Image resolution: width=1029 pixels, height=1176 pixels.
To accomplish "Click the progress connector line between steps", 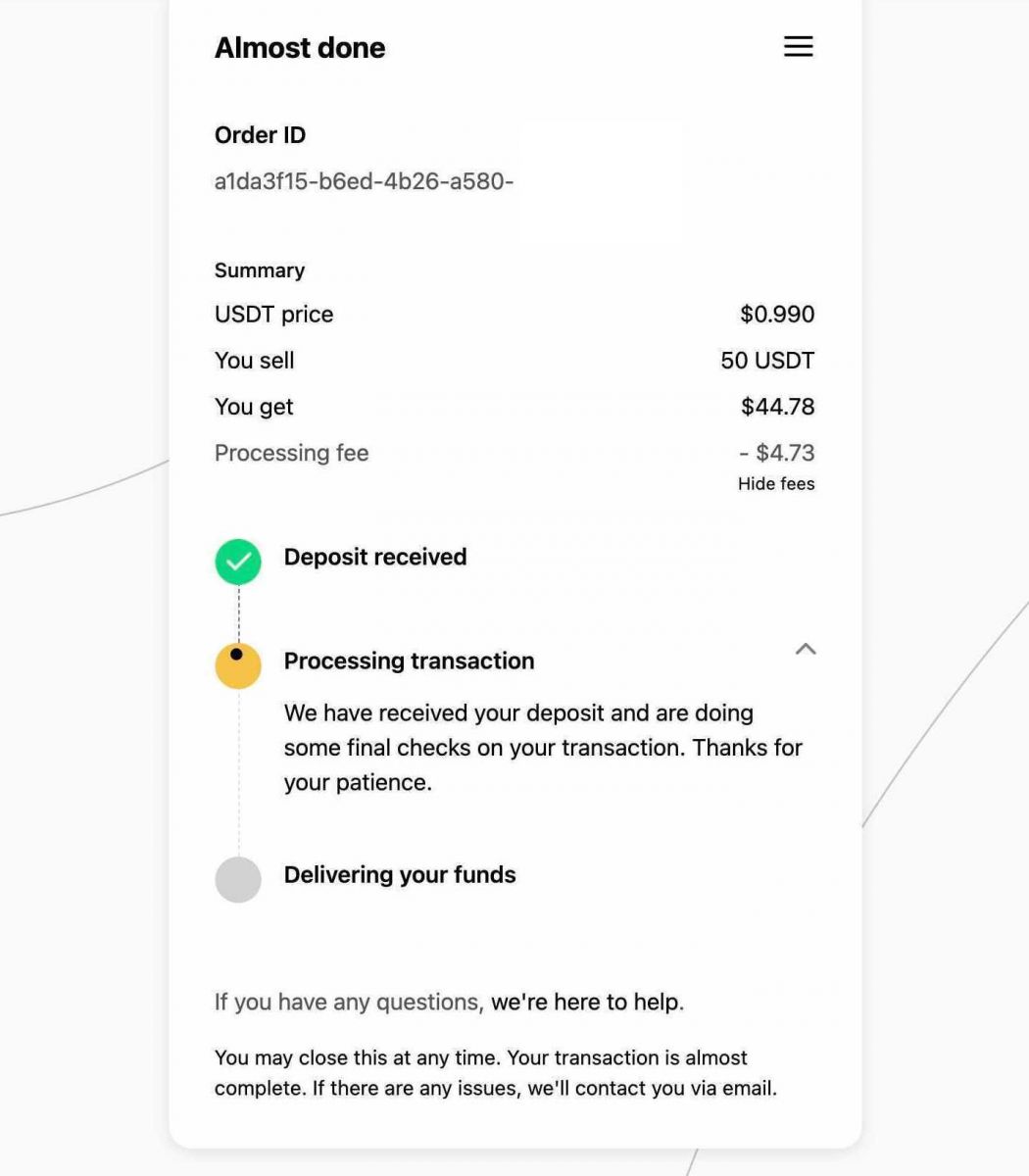I will (237, 612).
